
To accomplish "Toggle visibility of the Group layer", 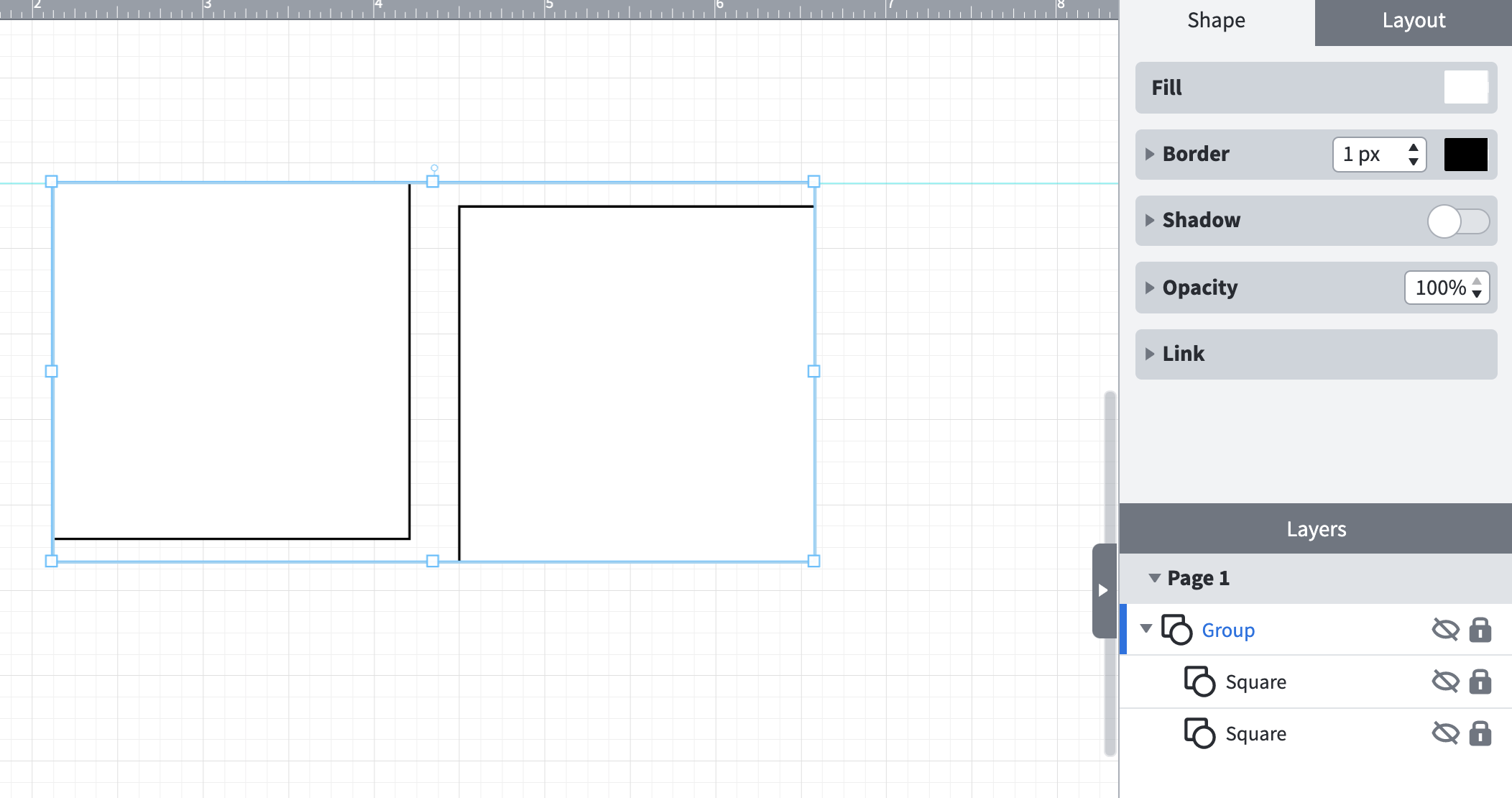I will pos(1445,630).
